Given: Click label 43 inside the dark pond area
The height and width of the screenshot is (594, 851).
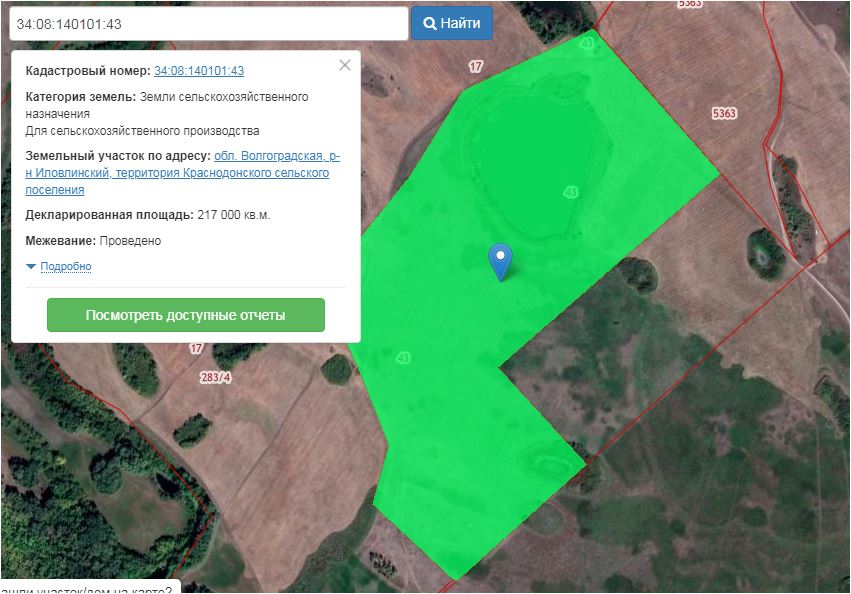Looking at the screenshot, I should 571,192.
